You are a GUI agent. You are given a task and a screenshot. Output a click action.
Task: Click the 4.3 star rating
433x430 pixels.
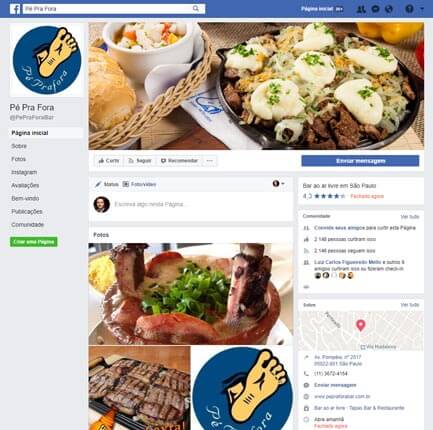pos(324,196)
